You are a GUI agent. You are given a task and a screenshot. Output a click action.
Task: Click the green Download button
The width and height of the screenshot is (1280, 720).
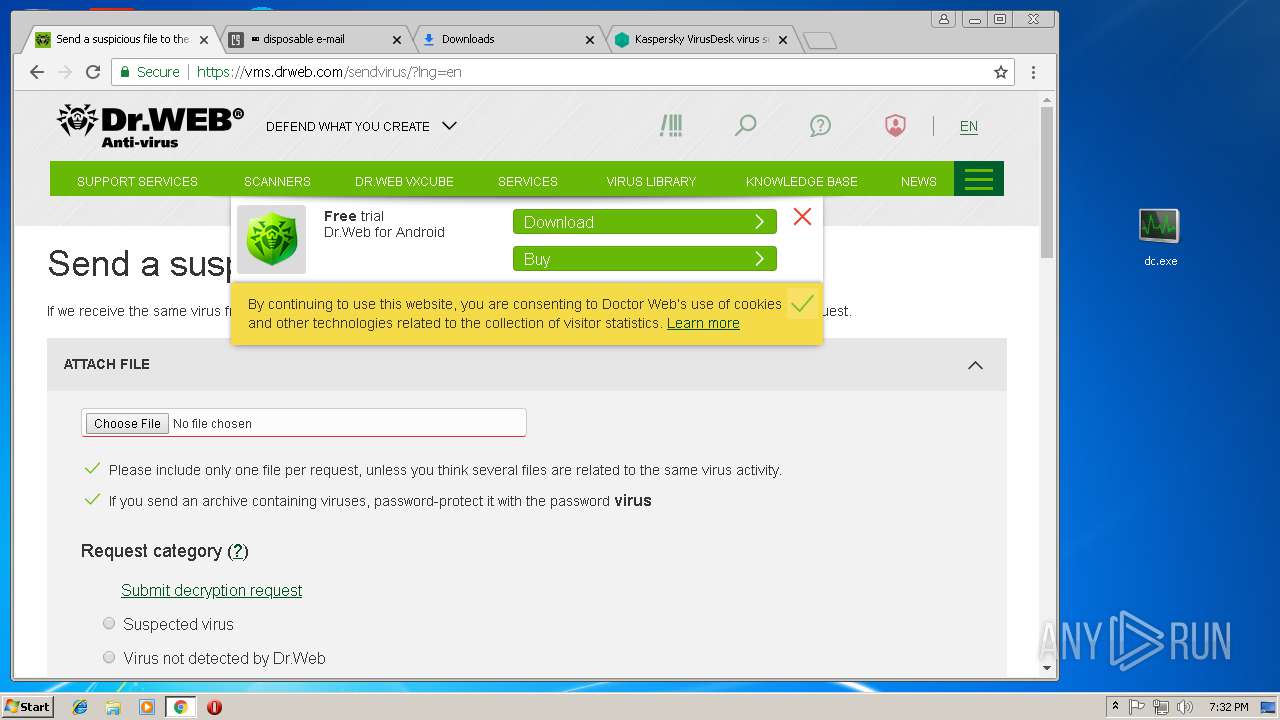click(x=645, y=222)
